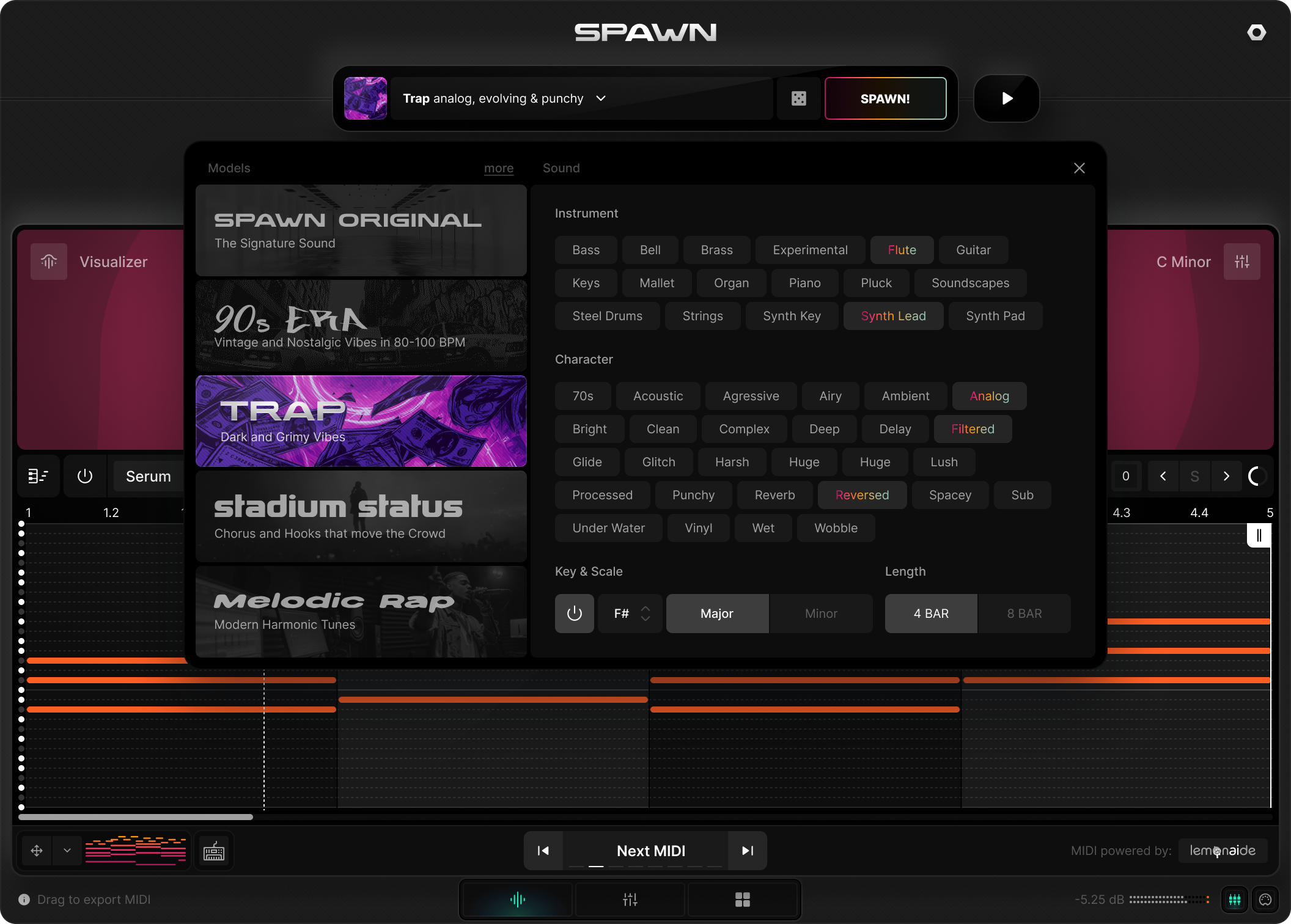Switch to the mixer sliders bottom tab
This screenshot has height=924, width=1291.
coord(630,900)
